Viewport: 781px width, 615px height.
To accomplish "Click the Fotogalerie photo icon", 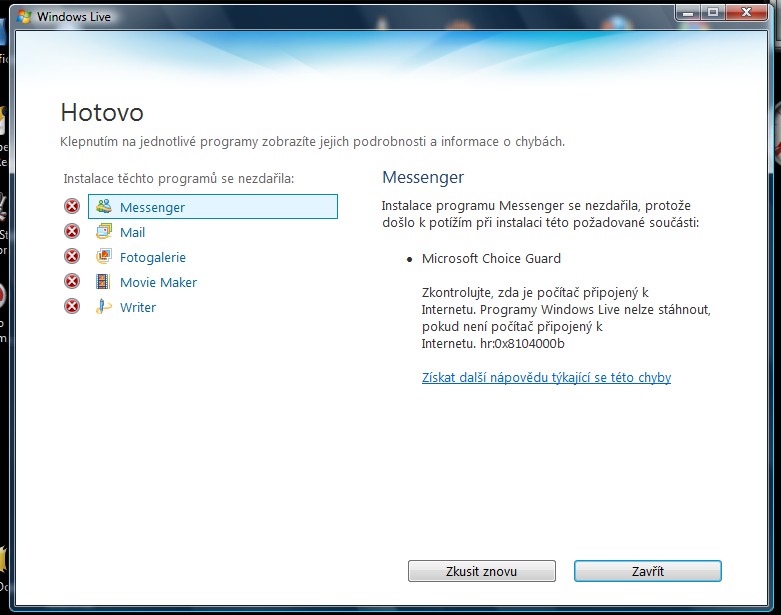I will (x=104, y=256).
